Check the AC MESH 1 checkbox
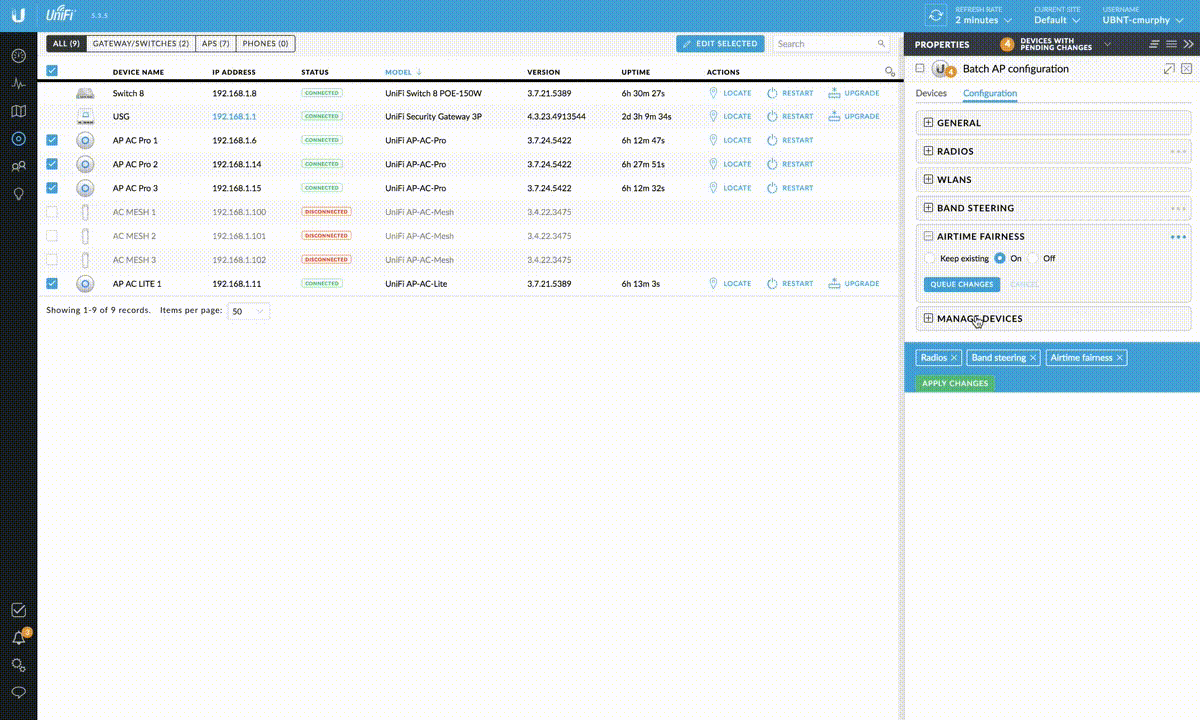The image size is (1200, 720). (52, 212)
